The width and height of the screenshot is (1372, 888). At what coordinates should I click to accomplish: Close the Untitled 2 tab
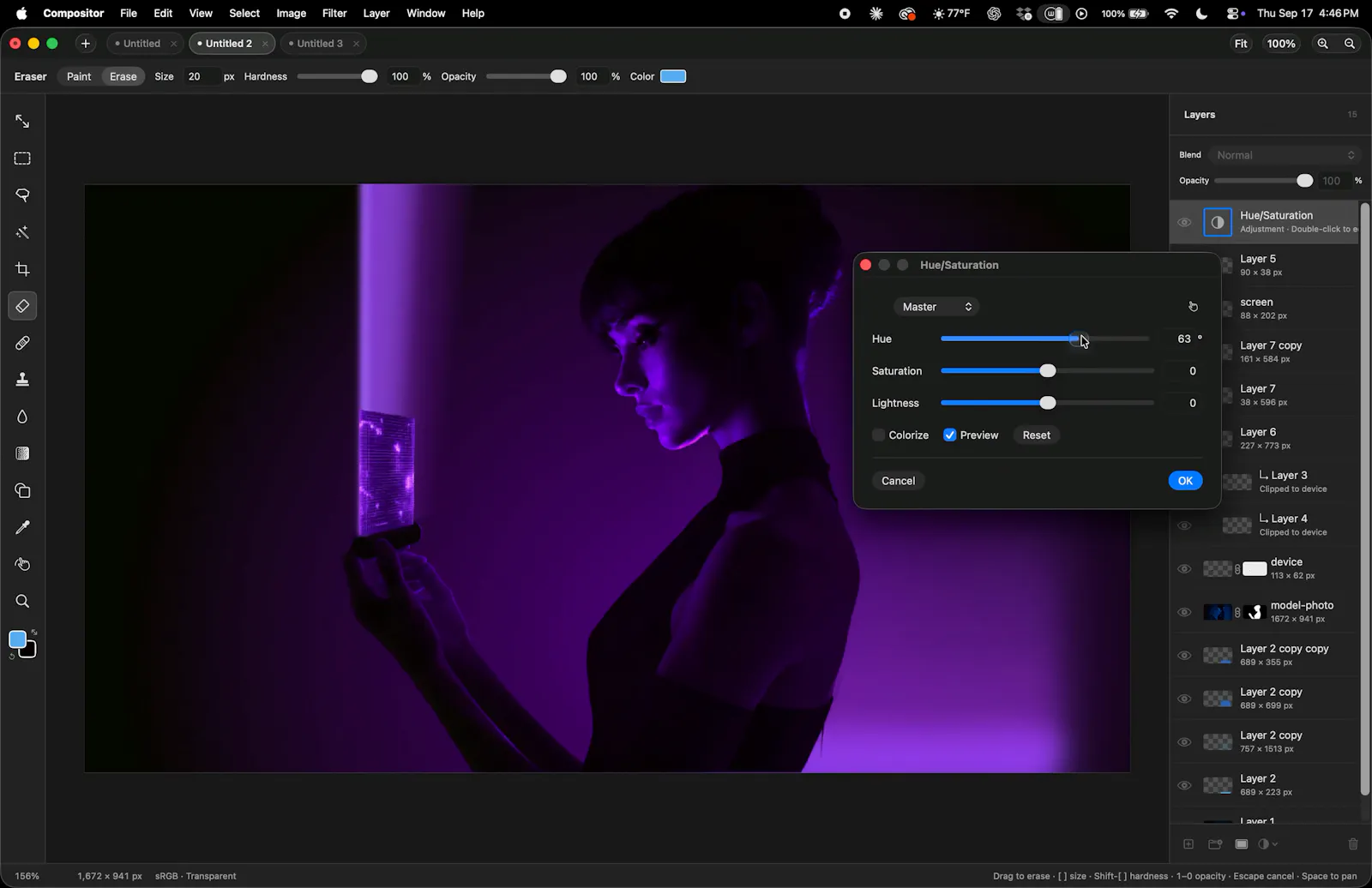(265, 44)
